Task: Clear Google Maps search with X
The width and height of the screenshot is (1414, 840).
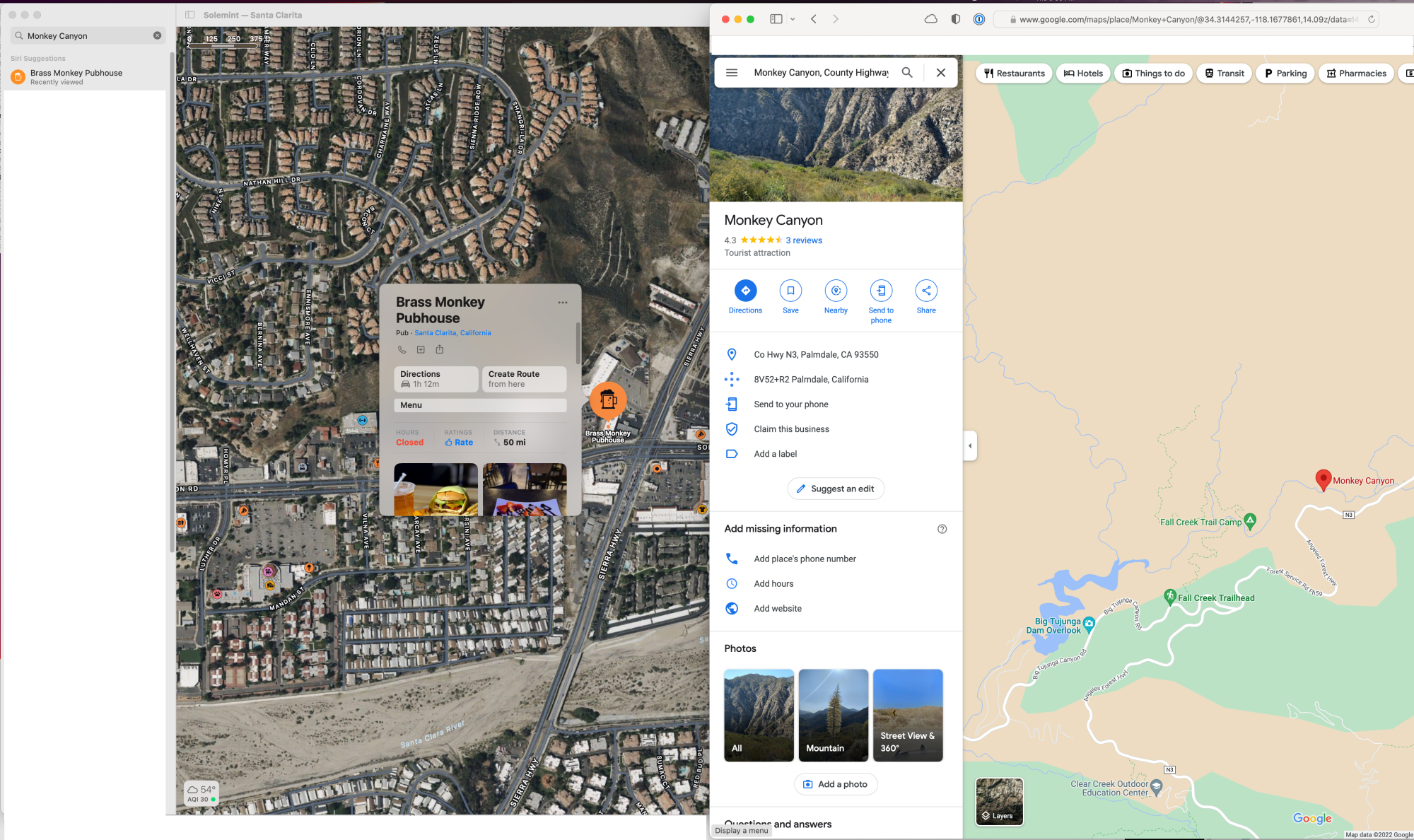Action: coord(941,73)
